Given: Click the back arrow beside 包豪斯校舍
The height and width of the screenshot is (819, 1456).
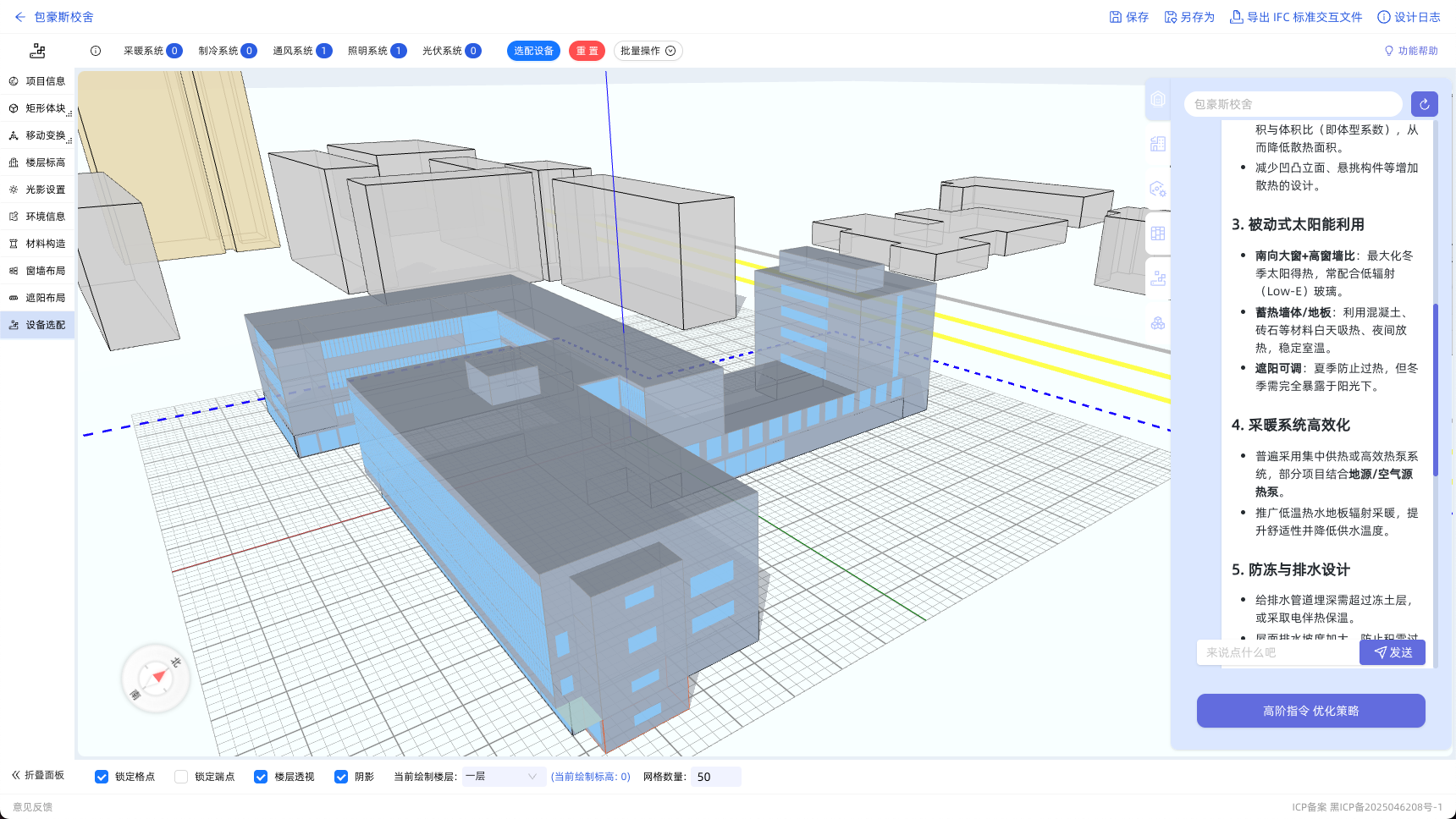Looking at the screenshot, I should [x=20, y=17].
